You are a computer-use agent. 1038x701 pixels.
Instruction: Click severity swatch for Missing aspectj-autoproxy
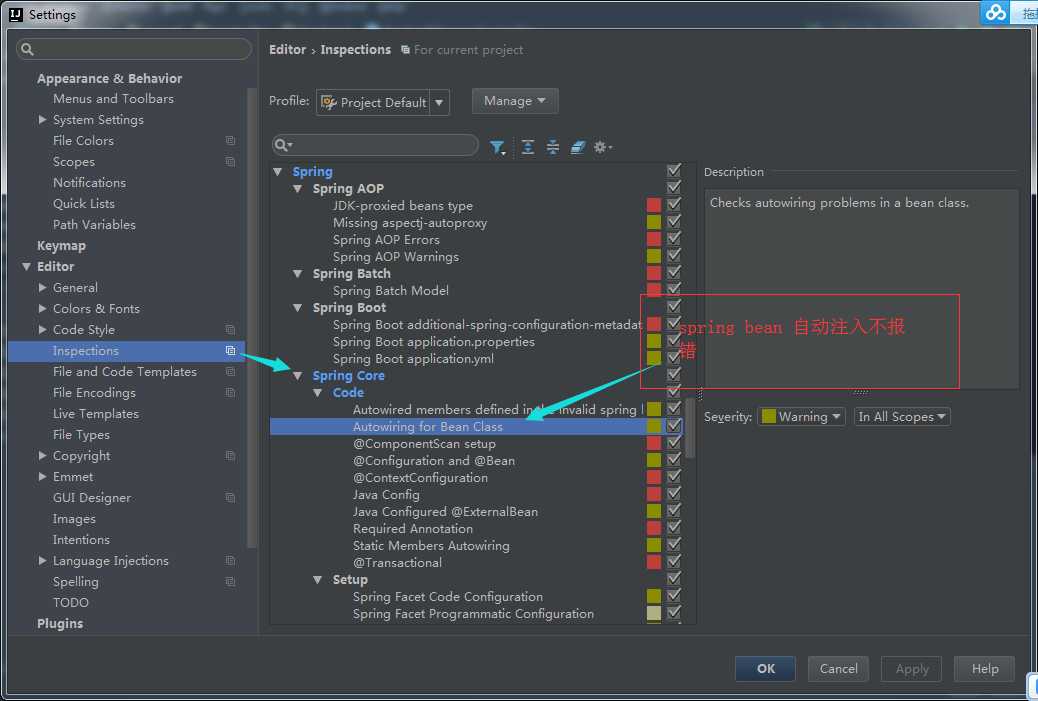click(654, 222)
